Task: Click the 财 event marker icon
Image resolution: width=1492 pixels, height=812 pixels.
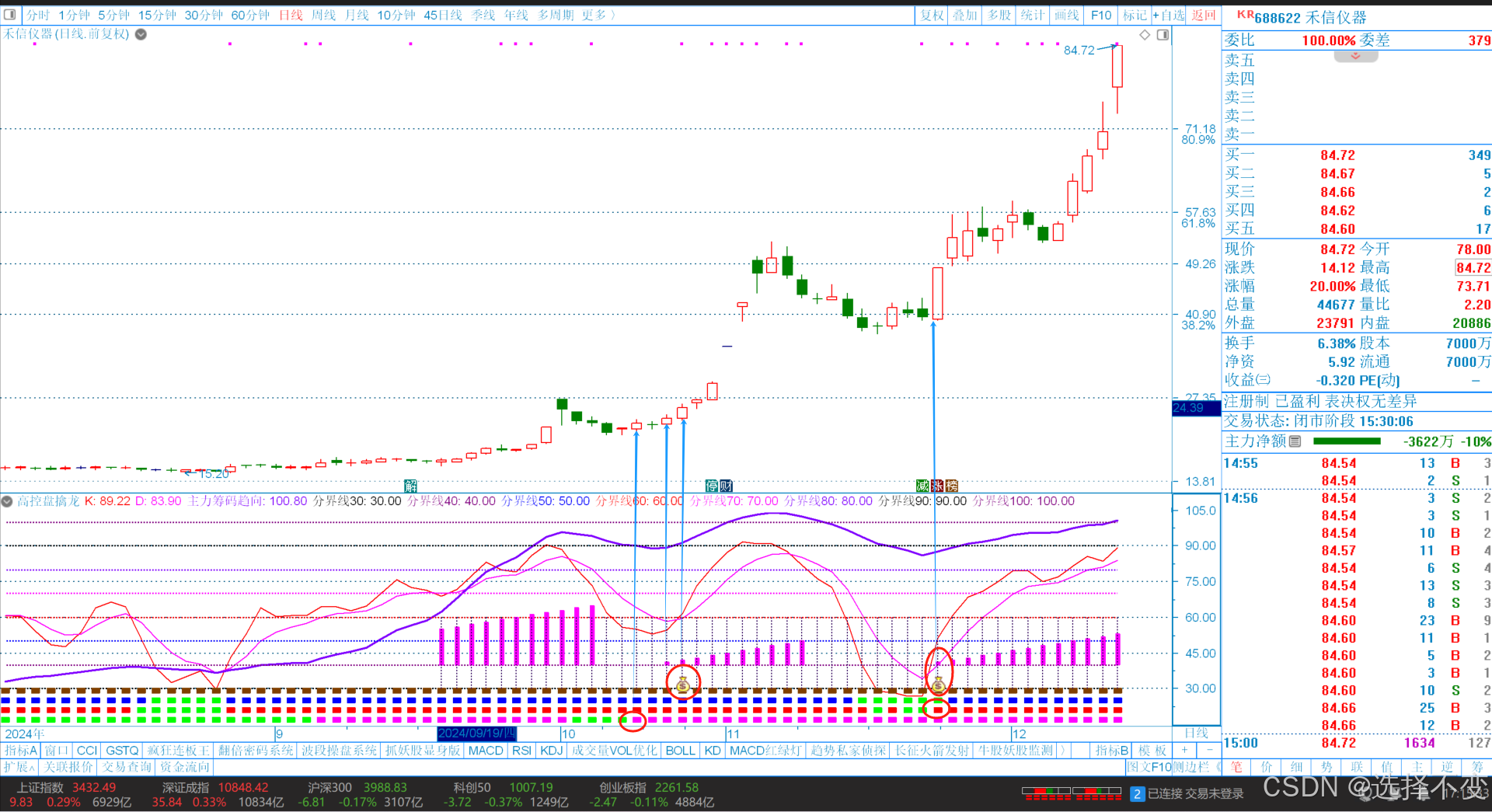Action: pos(726,486)
